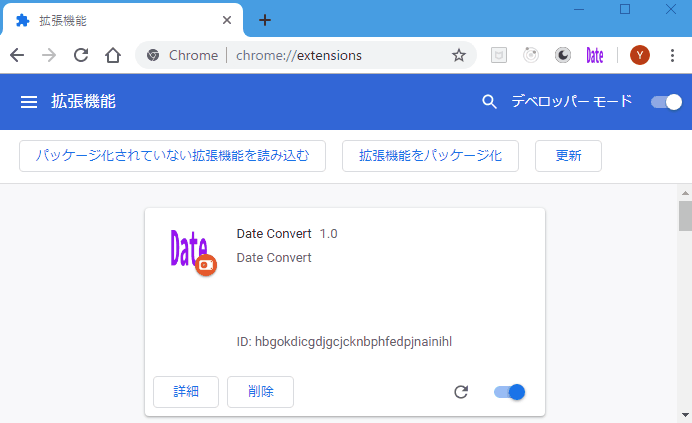The width and height of the screenshot is (692, 423).
Task: Click the Chrome site info icon
Action: point(153,55)
